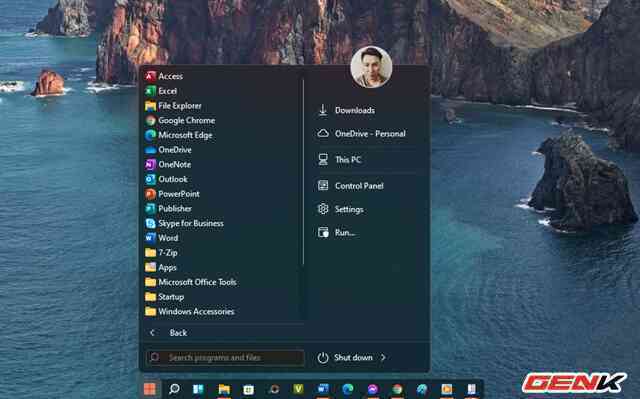The width and height of the screenshot is (640, 399).
Task: Open Microsoft Edge from the taskbar
Action: coord(348,389)
